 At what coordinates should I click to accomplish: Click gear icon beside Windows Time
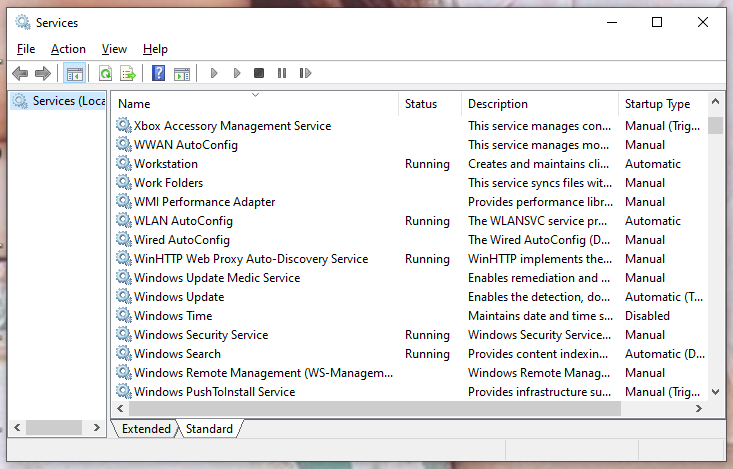(x=124, y=316)
